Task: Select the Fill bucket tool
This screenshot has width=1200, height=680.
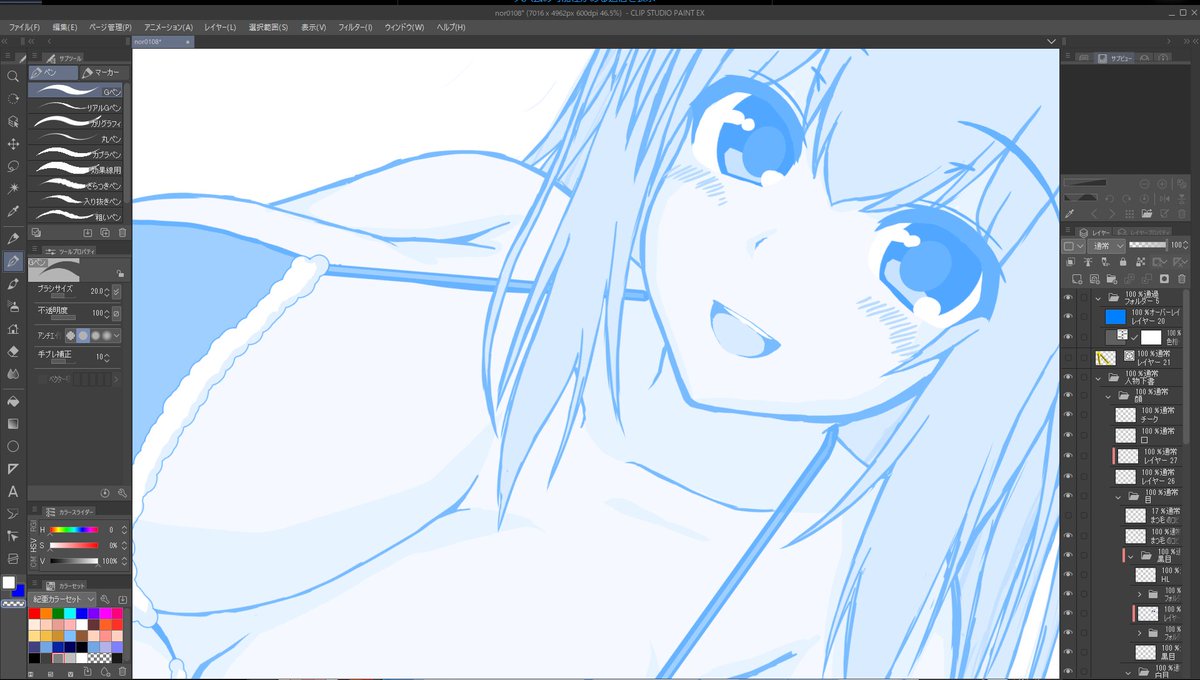Action: pos(13,400)
